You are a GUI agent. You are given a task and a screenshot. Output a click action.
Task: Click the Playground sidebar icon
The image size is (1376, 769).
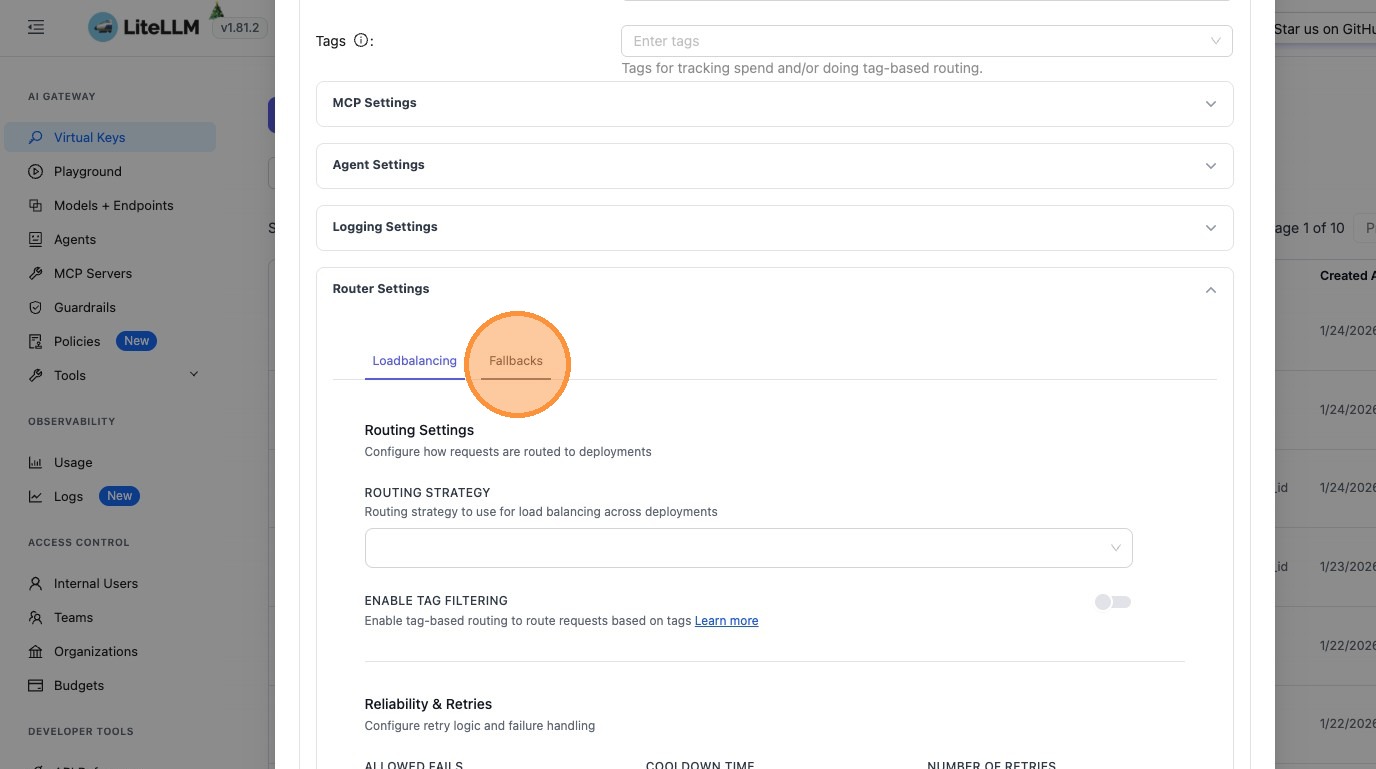[x=36, y=171]
